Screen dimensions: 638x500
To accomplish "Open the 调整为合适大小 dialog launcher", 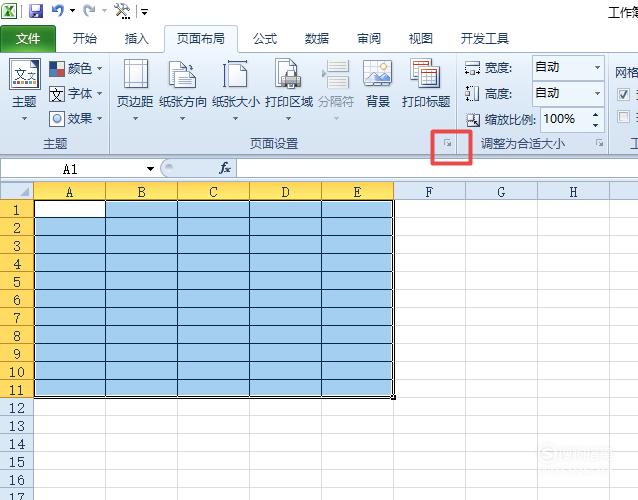I will [x=599, y=143].
